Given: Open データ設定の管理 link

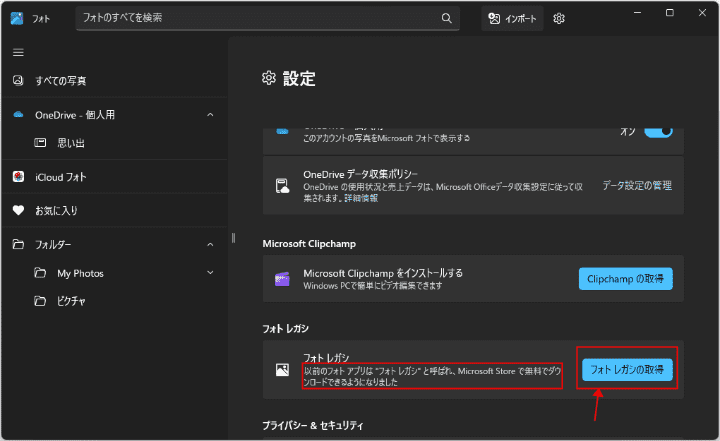Looking at the screenshot, I should (x=637, y=186).
